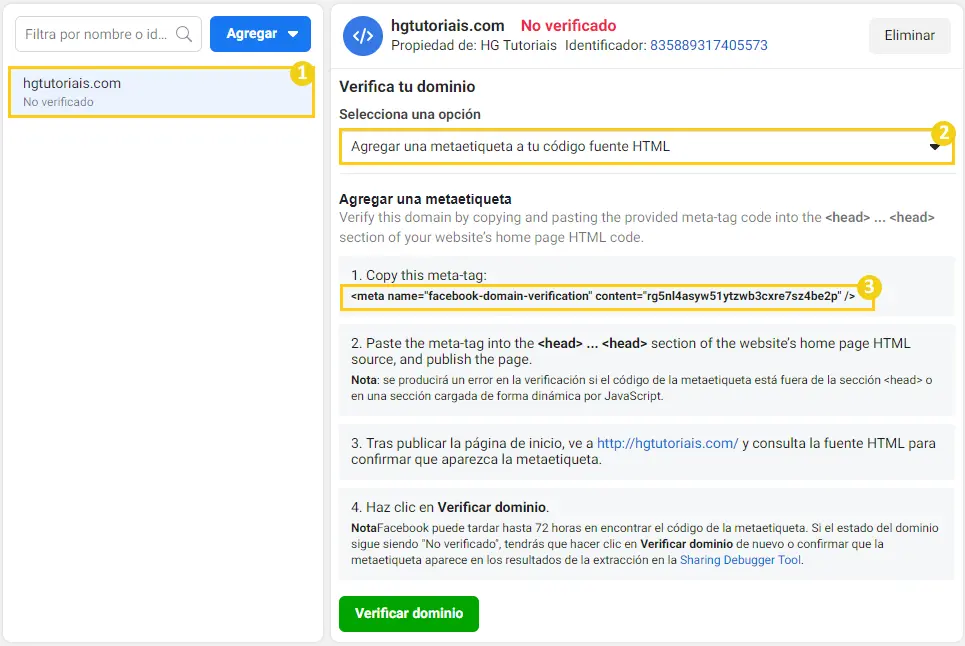Click the facebook-domain-verification meta-tag code
Viewport: 965px width, 646px height.
click(x=603, y=296)
